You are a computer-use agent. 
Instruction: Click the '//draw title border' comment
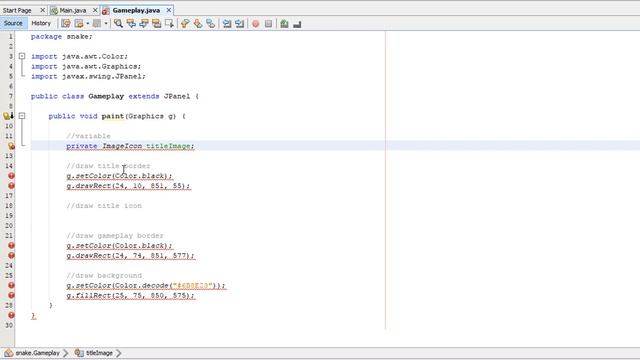click(x=108, y=166)
